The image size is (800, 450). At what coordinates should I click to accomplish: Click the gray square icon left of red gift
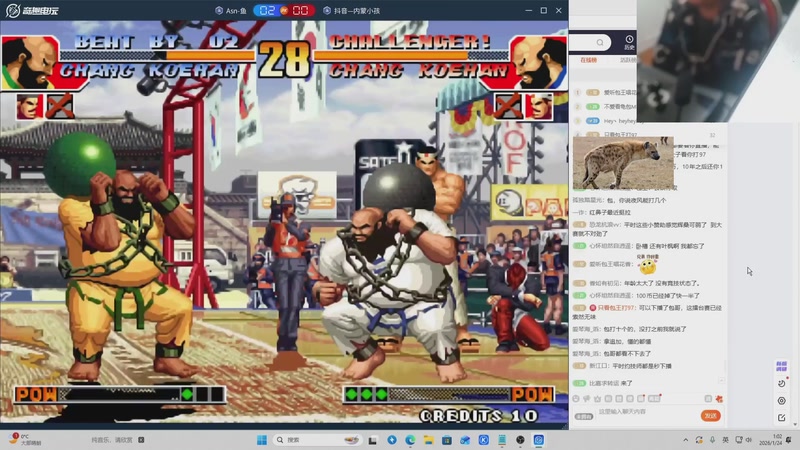pos(708,398)
